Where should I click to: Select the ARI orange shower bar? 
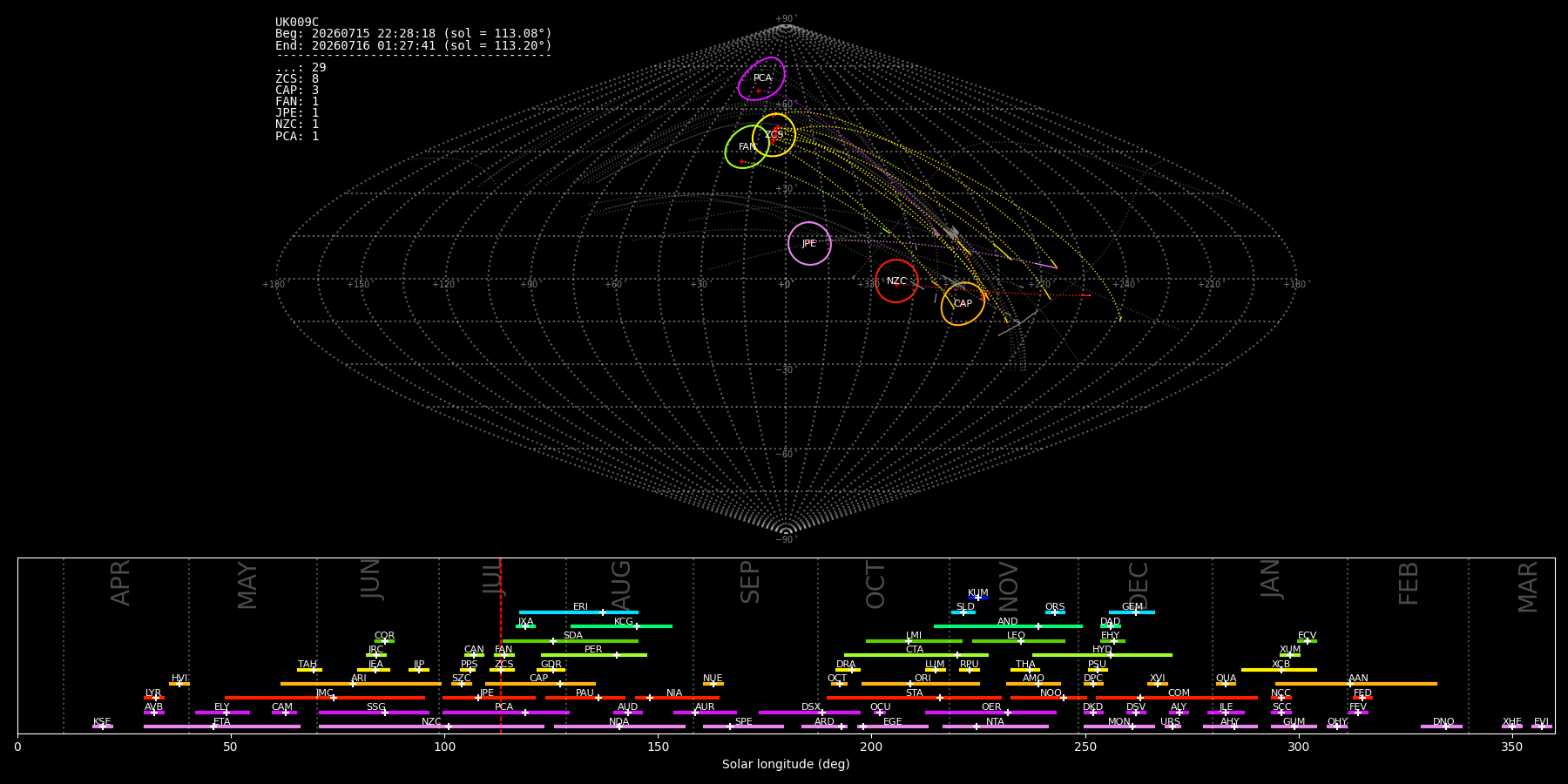coord(361,684)
